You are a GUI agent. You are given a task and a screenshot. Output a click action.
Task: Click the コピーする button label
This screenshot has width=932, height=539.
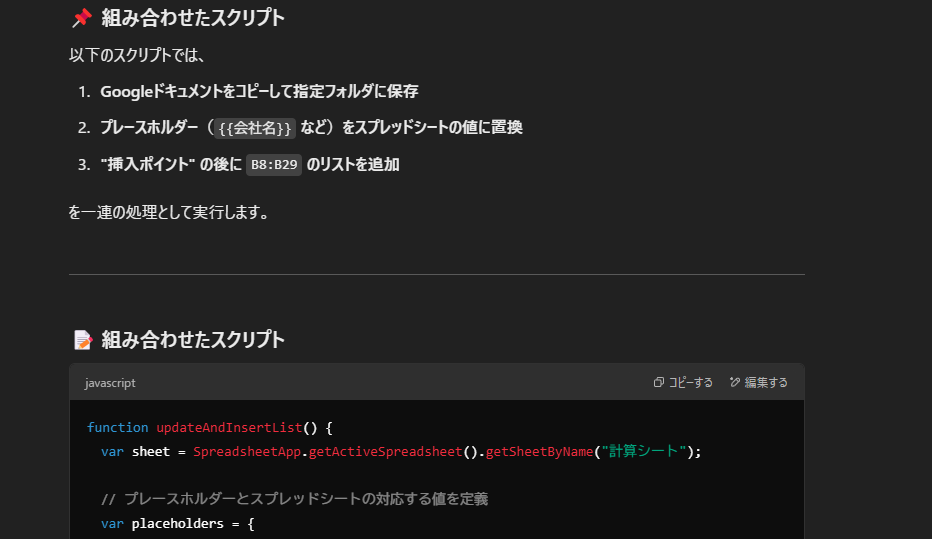(x=691, y=382)
